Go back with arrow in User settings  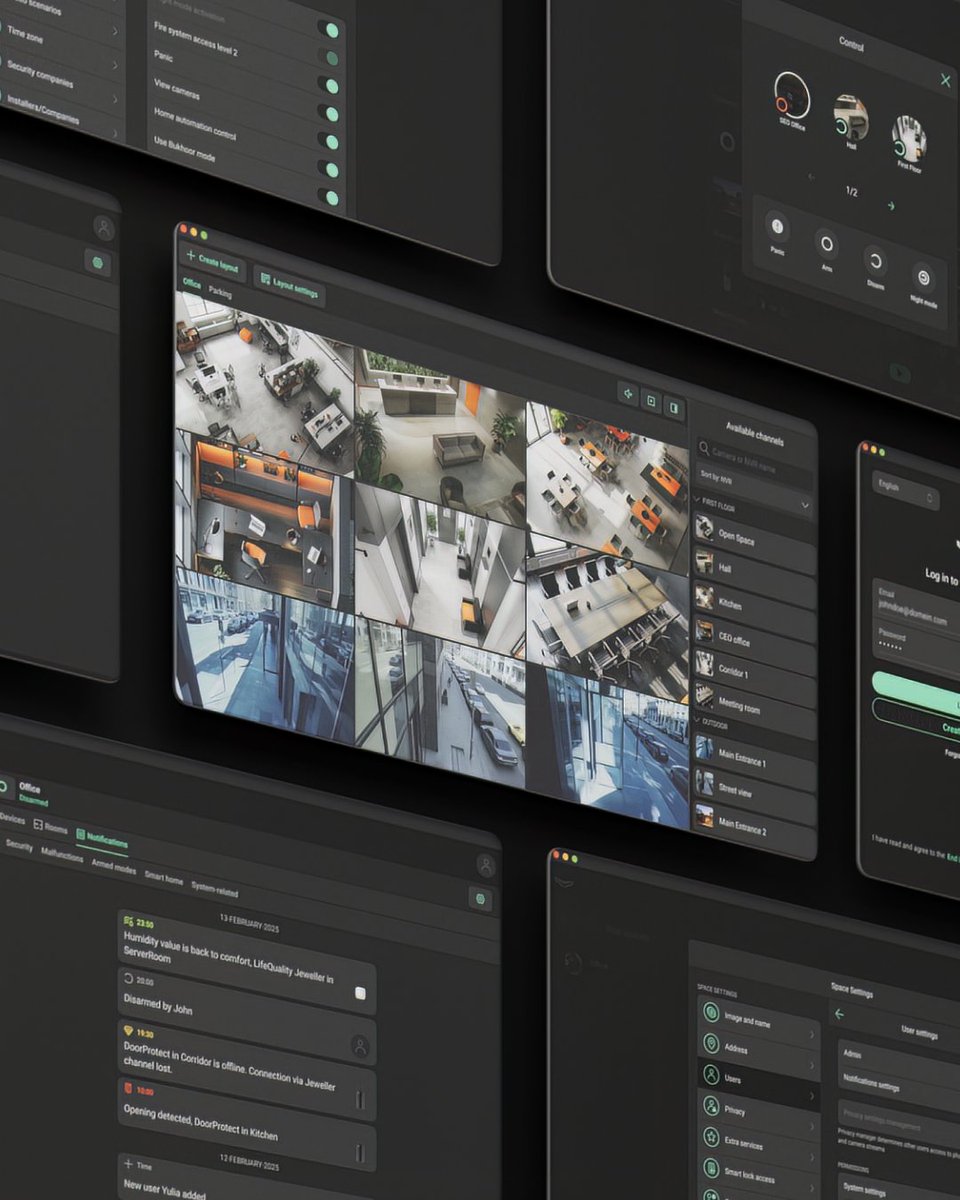[839, 1013]
